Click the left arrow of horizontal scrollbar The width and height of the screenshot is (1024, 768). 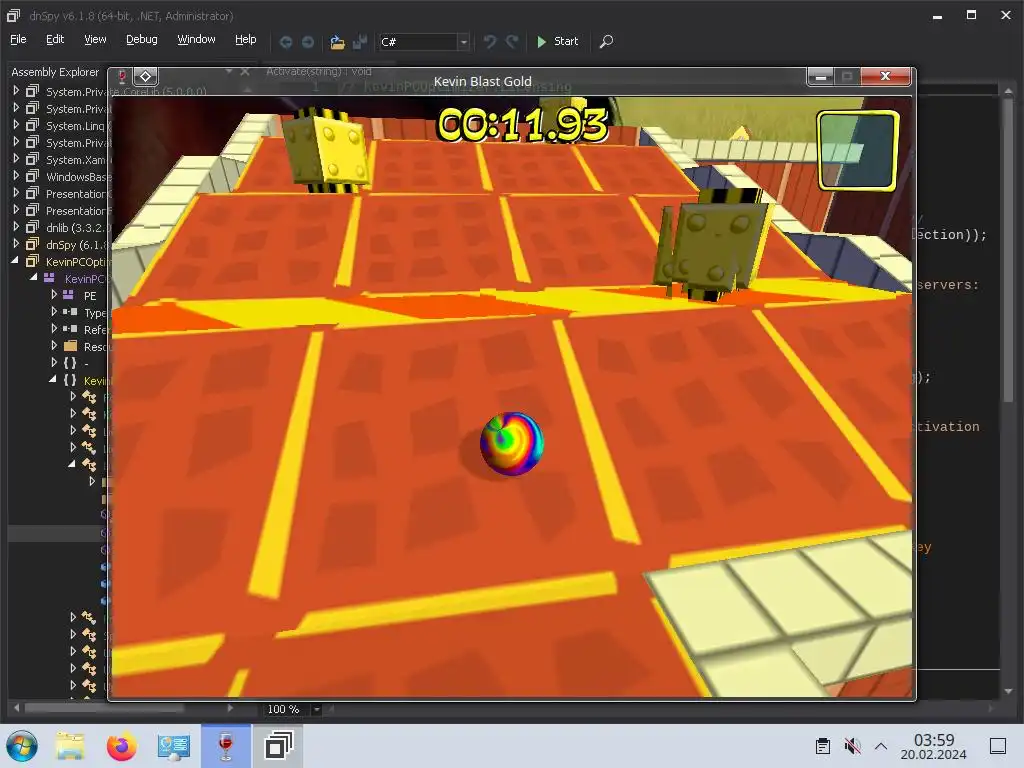point(16,708)
